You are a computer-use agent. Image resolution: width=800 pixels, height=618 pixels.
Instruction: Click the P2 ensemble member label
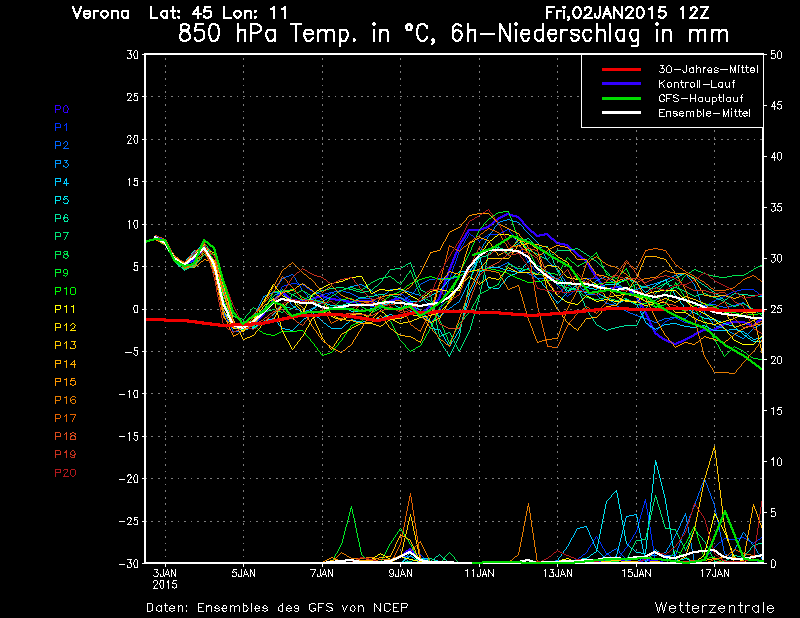62,145
